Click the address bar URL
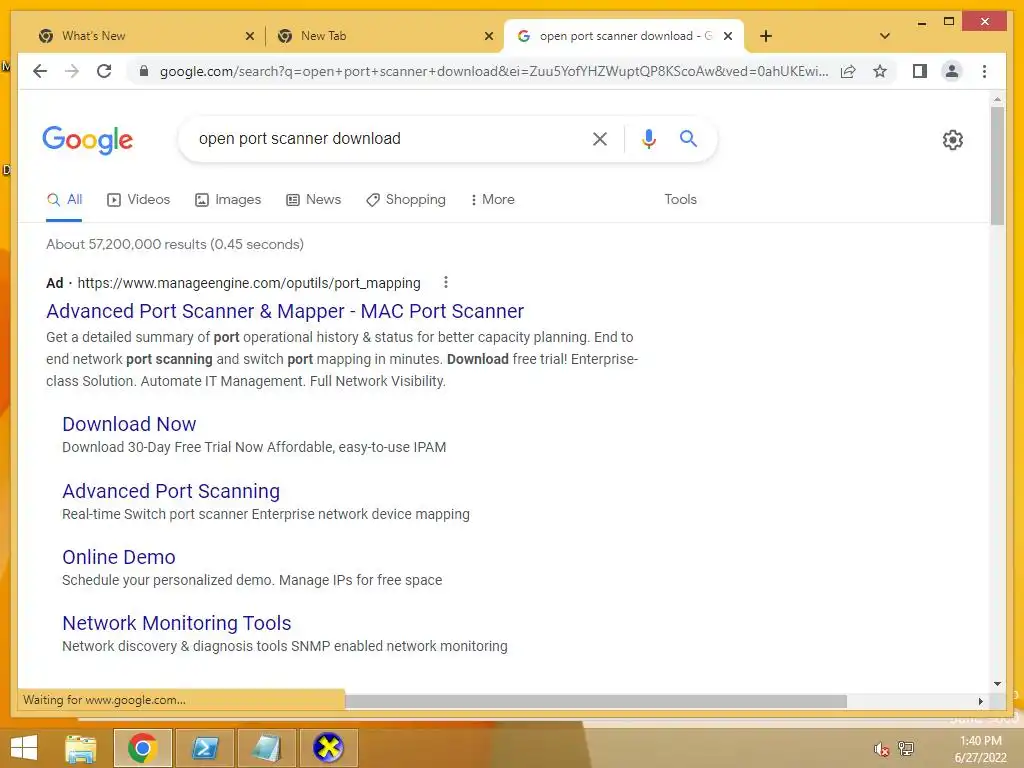The height and width of the screenshot is (768, 1024). 494,71
